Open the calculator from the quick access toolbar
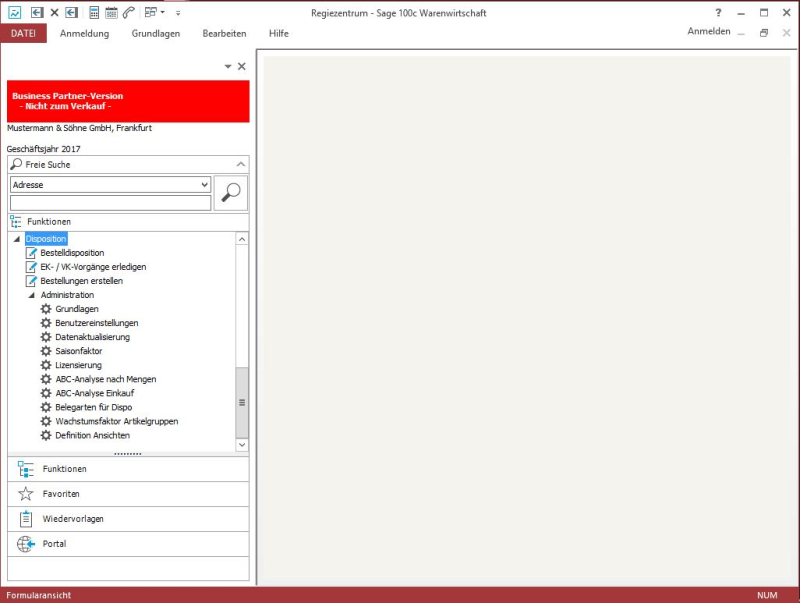Viewport: 800px width, 603px height. (94, 13)
